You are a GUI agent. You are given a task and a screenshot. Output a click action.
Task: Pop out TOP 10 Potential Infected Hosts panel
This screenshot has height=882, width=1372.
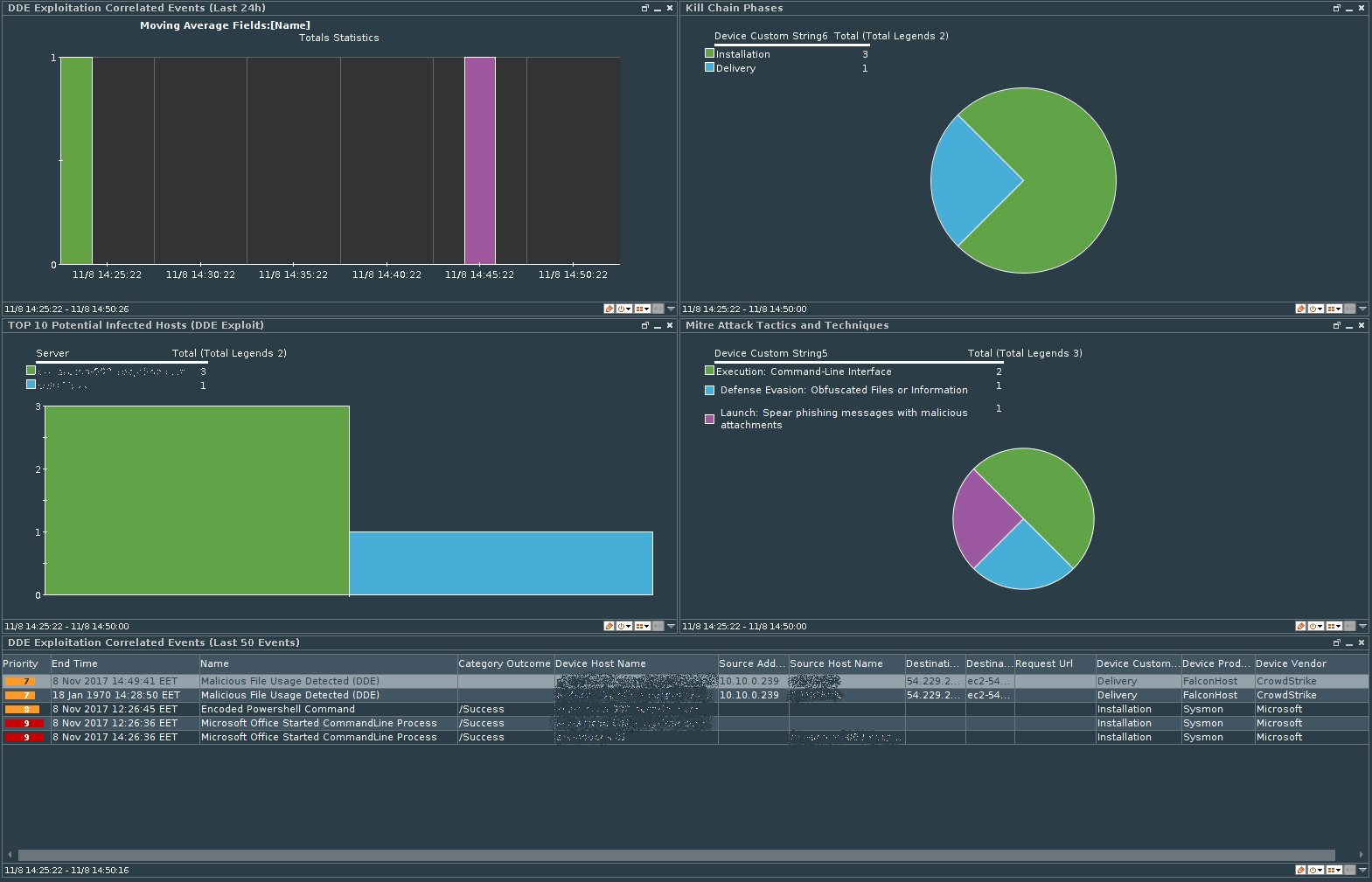point(644,325)
